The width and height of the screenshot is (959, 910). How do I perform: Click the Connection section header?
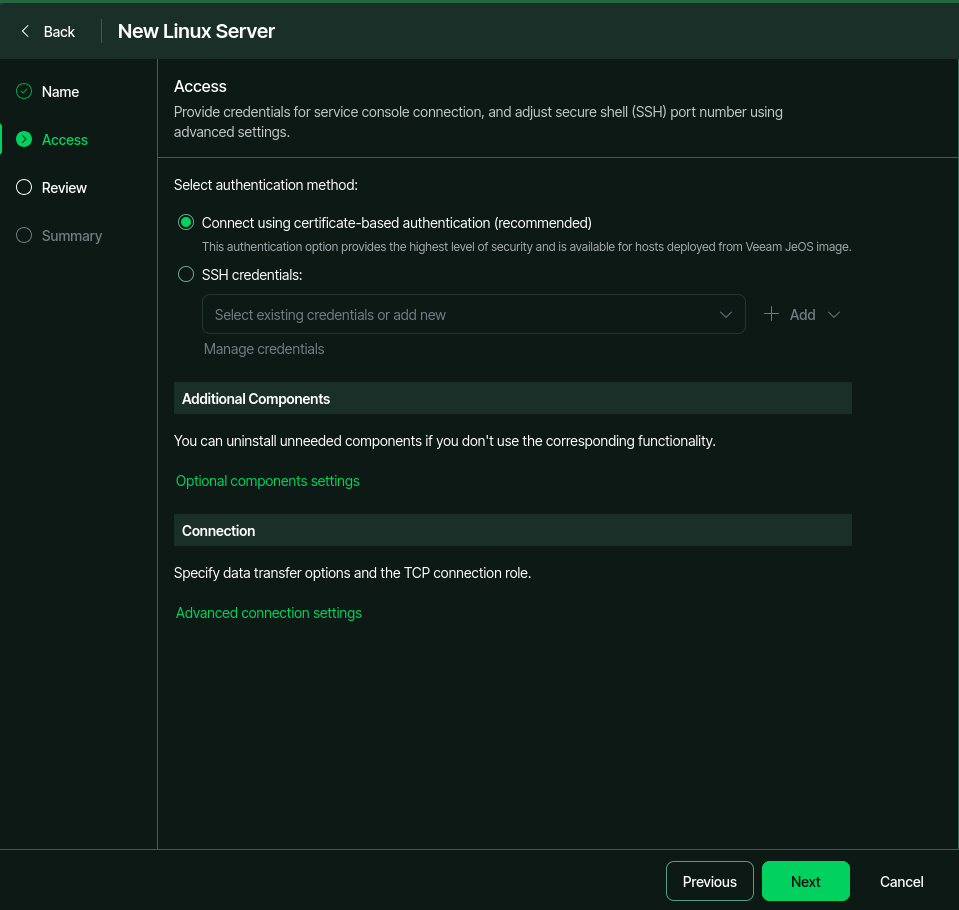point(513,530)
